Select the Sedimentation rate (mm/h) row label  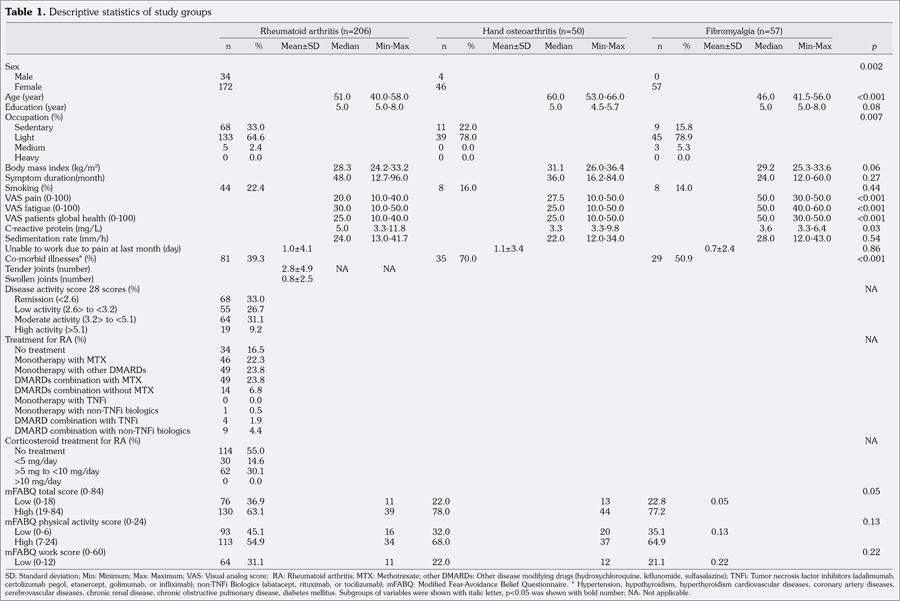[x=57, y=238]
